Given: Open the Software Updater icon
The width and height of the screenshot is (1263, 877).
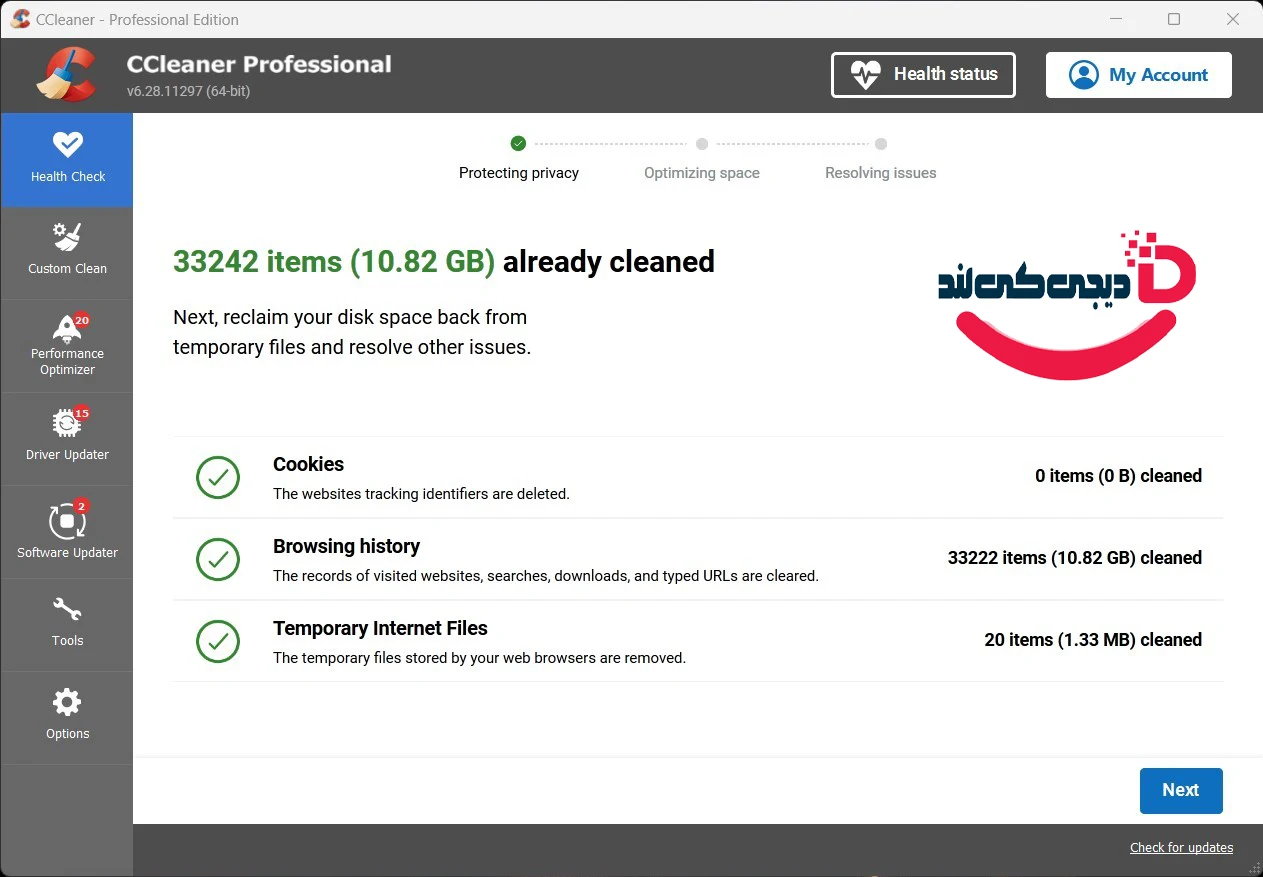Looking at the screenshot, I should [x=66, y=521].
